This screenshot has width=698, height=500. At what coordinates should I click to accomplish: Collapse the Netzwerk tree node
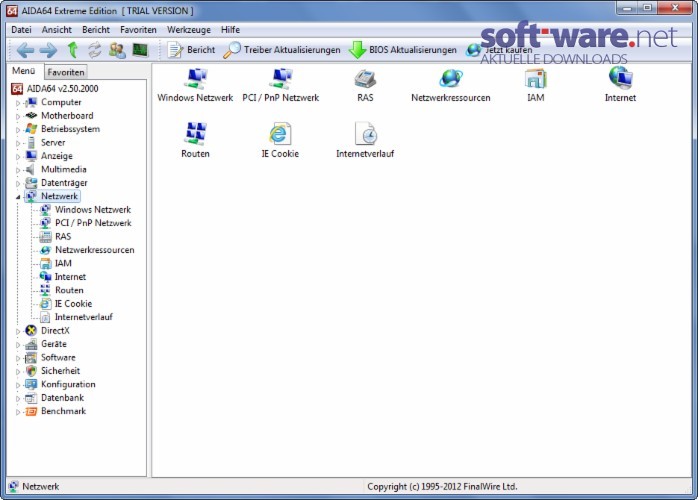tap(18, 197)
